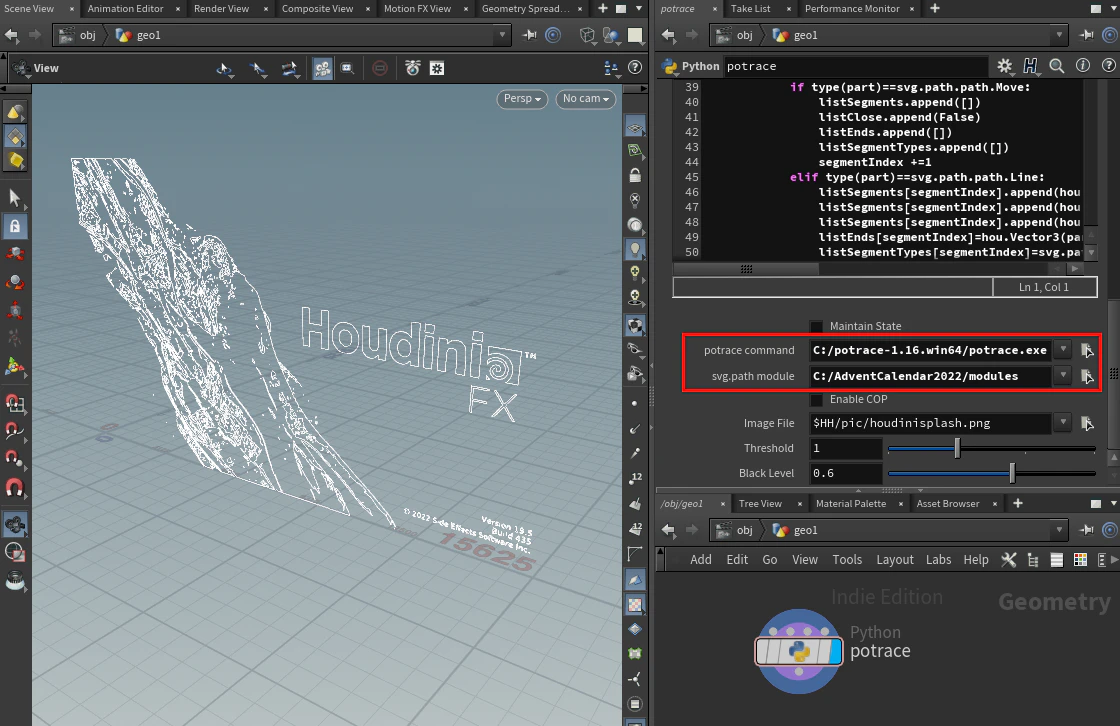Viewport: 1120px width, 726px height.
Task: Click the obj path button in scene view
Action: coord(77,35)
